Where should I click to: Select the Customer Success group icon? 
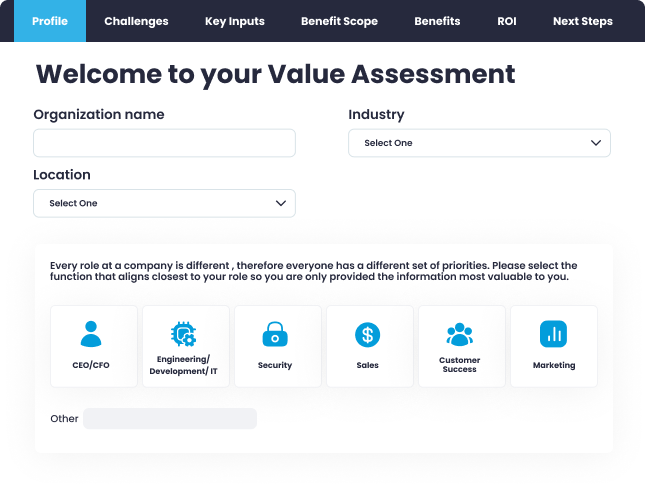[460, 334]
